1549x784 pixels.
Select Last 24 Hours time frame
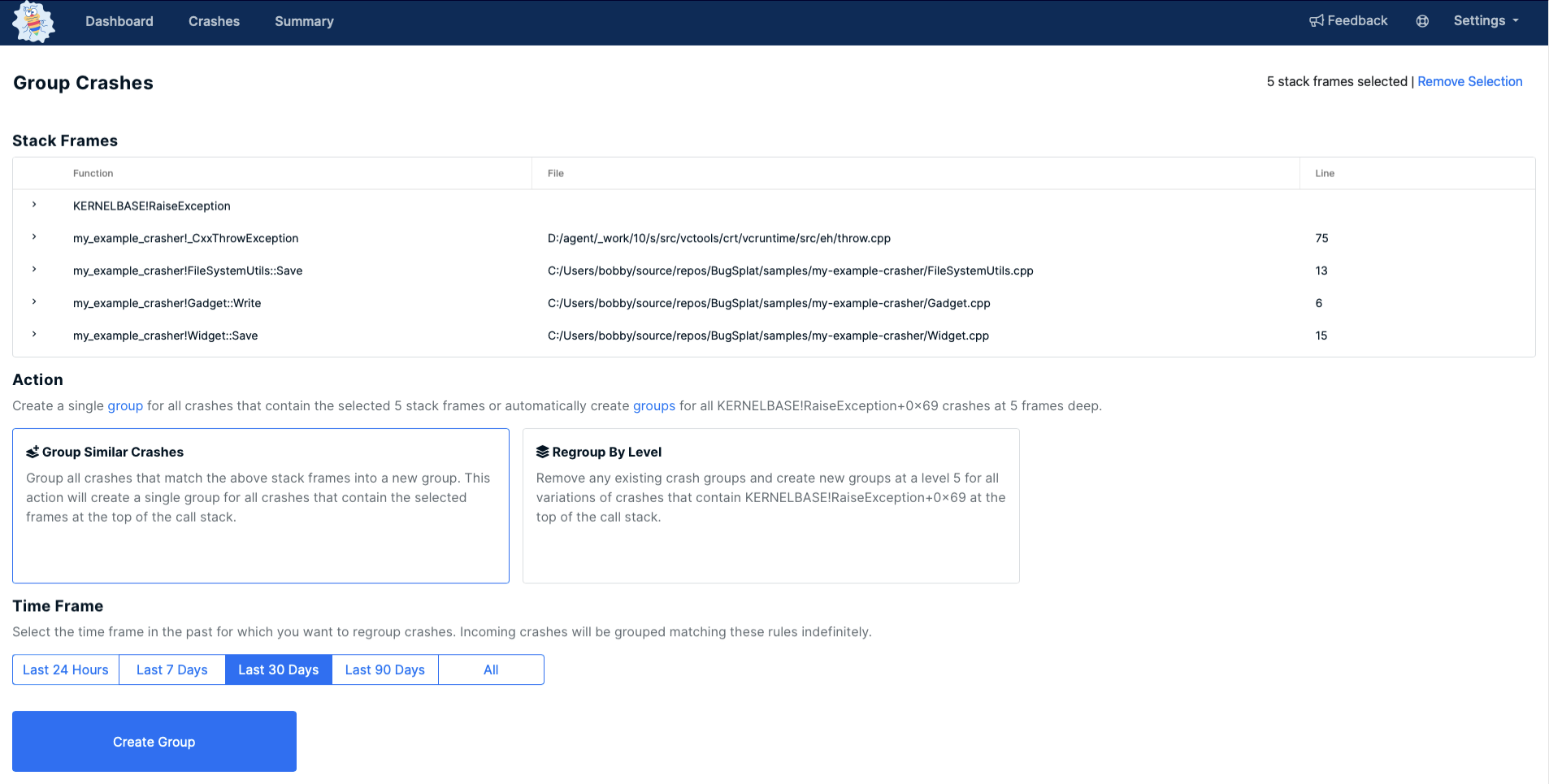coord(66,669)
